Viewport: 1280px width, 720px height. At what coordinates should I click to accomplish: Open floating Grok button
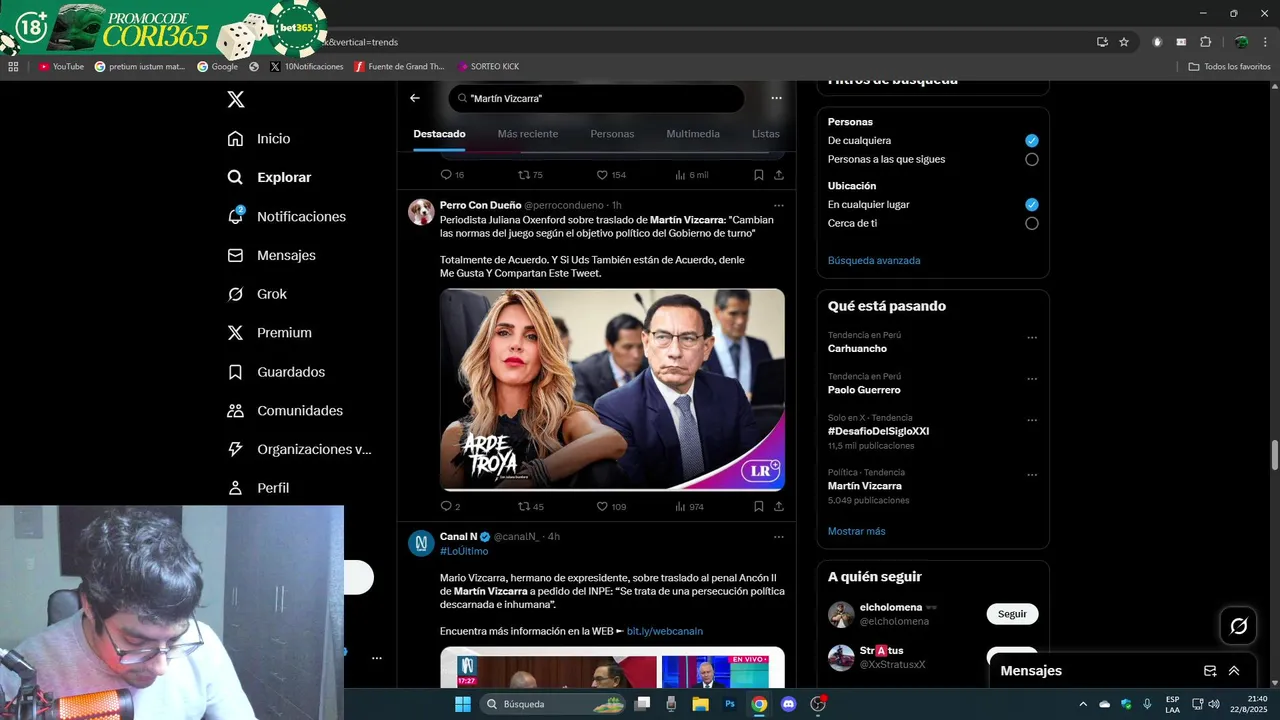click(x=1238, y=626)
